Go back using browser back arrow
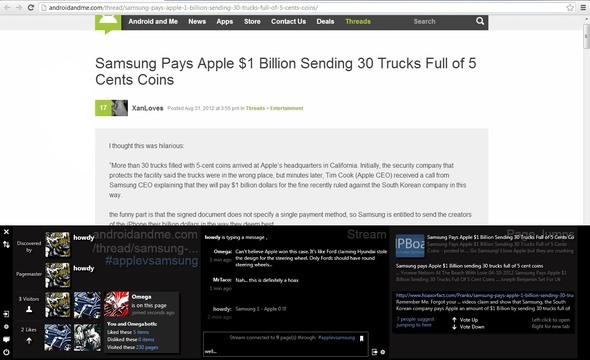Image resolution: width=590 pixels, height=360 pixels. [7, 8]
